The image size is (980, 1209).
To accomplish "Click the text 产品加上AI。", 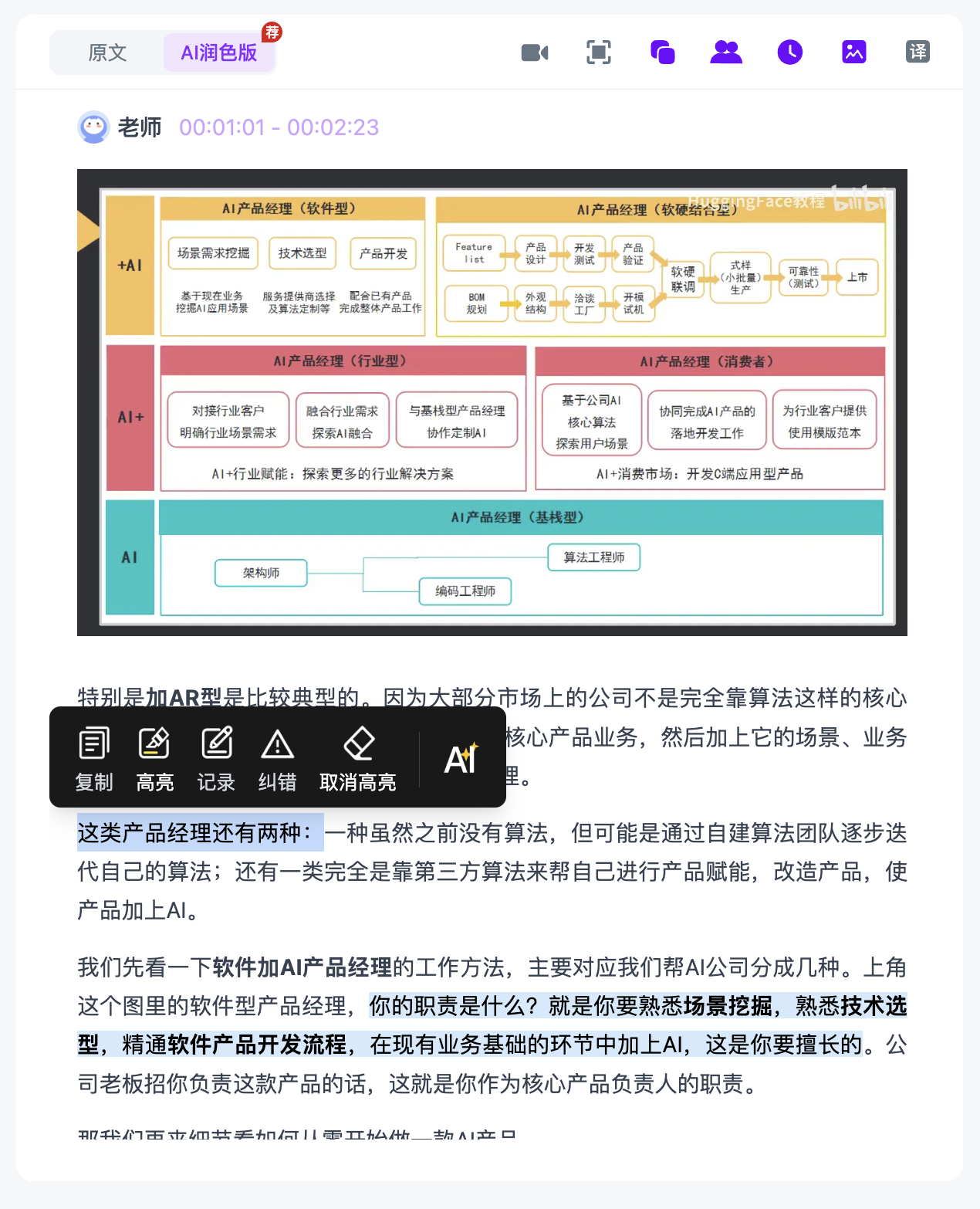I will click(139, 910).
